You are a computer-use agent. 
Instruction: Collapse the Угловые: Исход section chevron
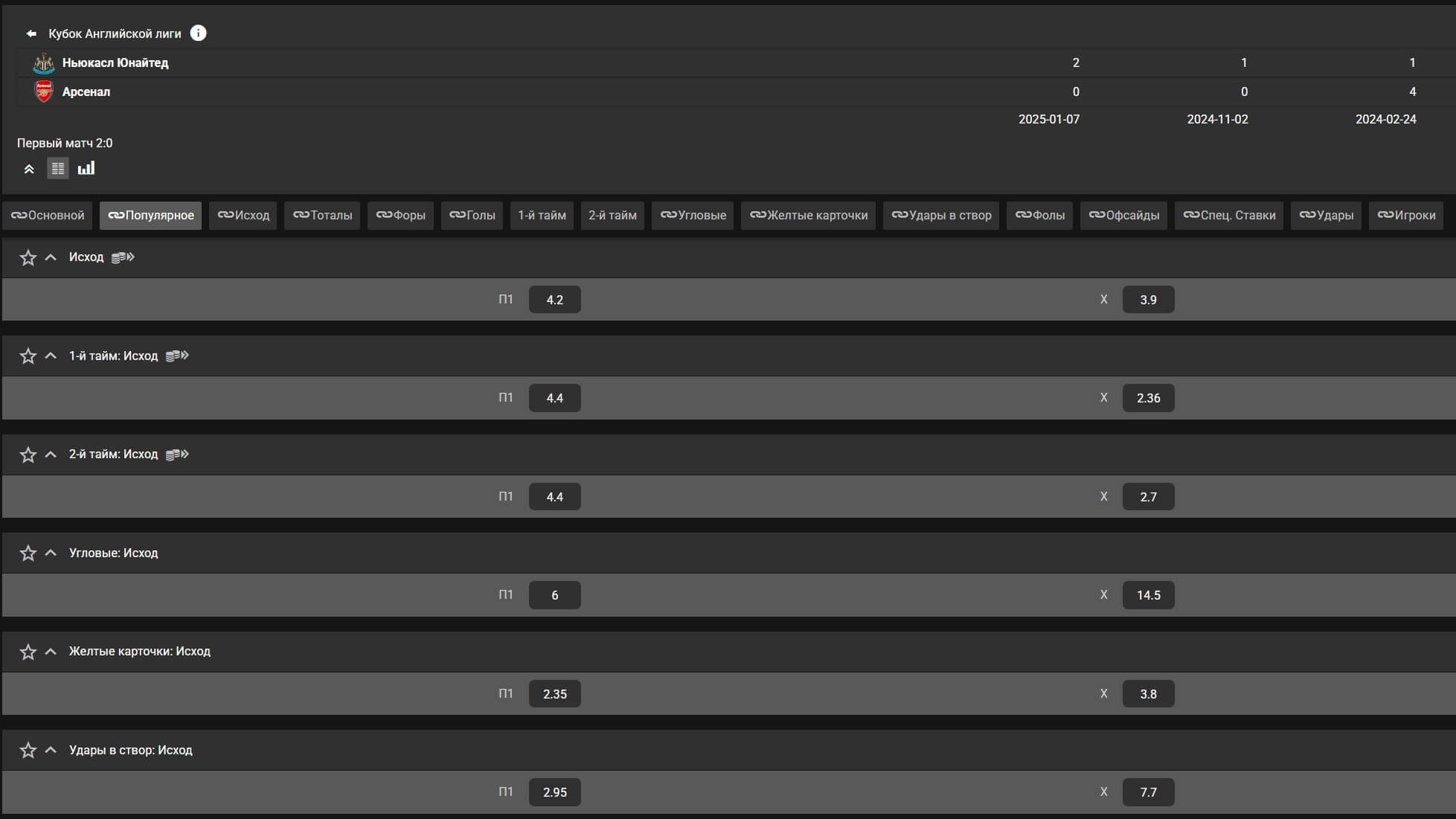coord(51,553)
